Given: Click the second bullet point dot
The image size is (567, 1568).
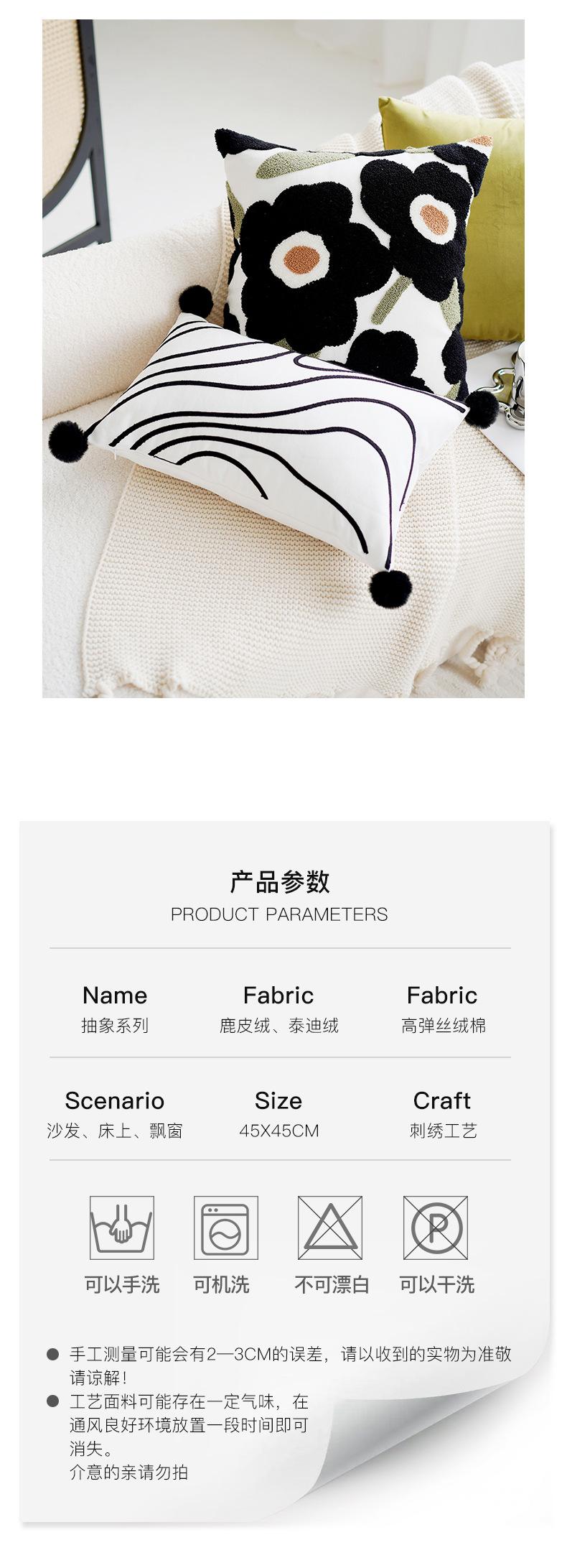Looking at the screenshot, I should [52, 1401].
